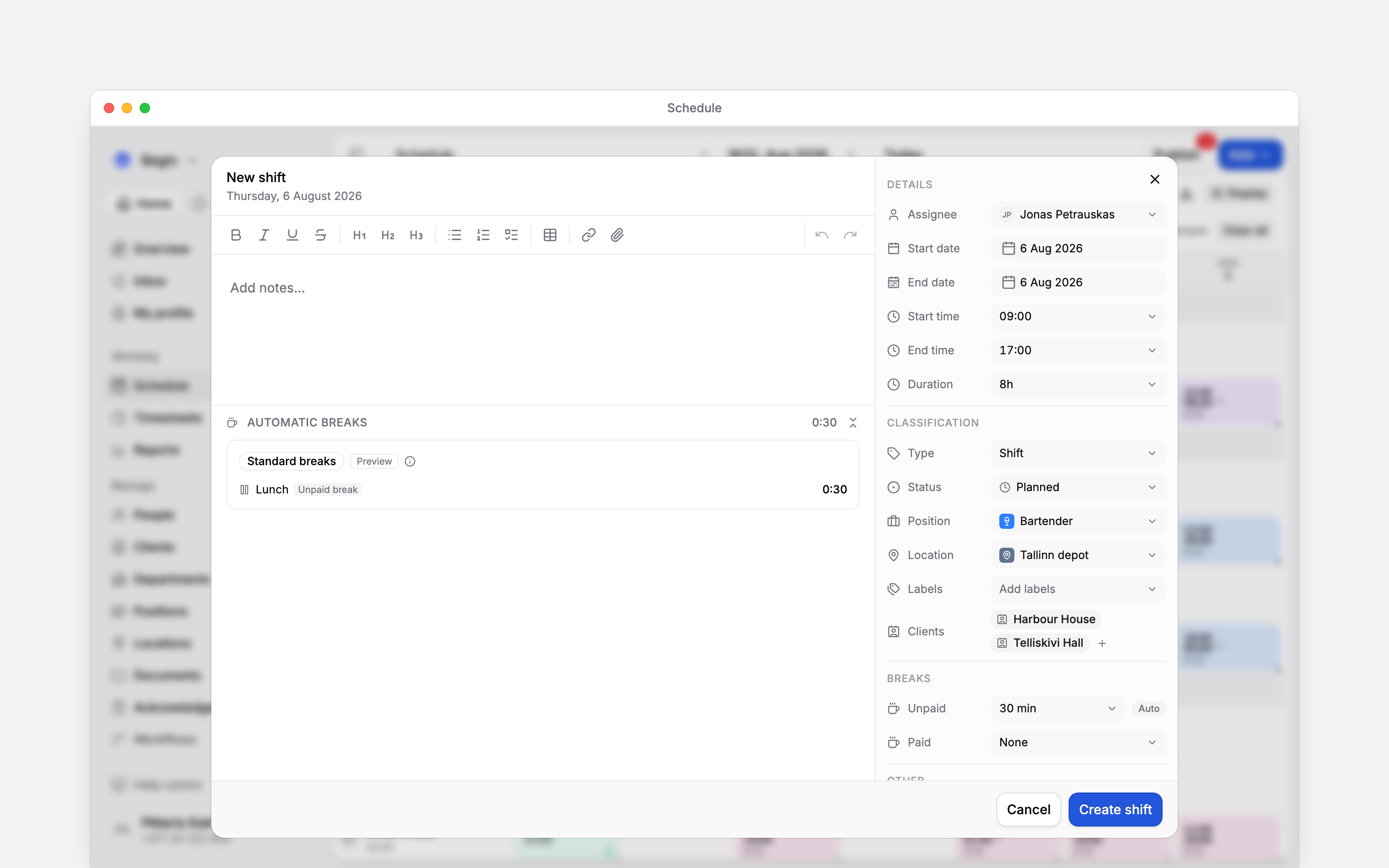This screenshot has height=868, width=1389.
Task: Collapse the Automatic Breaks section
Action: coord(853,423)
